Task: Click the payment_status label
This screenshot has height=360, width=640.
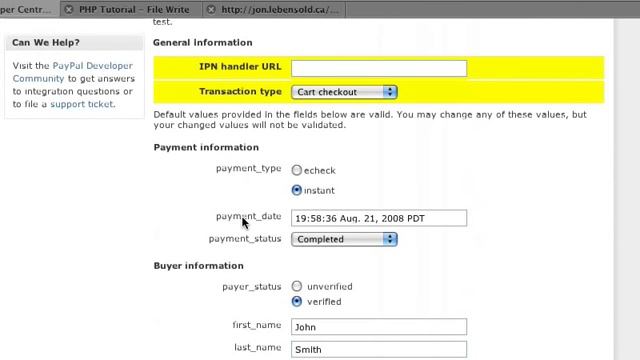Action: [x=245, y=239]
